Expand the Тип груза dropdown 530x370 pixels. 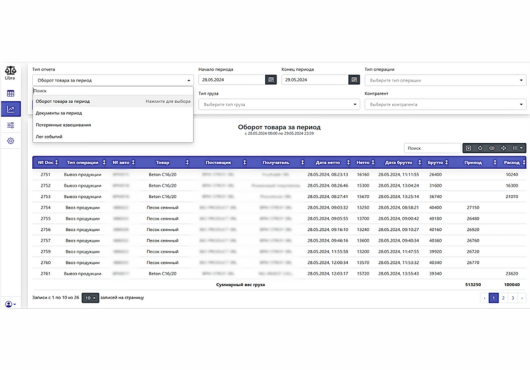click(x=279, y=104)
